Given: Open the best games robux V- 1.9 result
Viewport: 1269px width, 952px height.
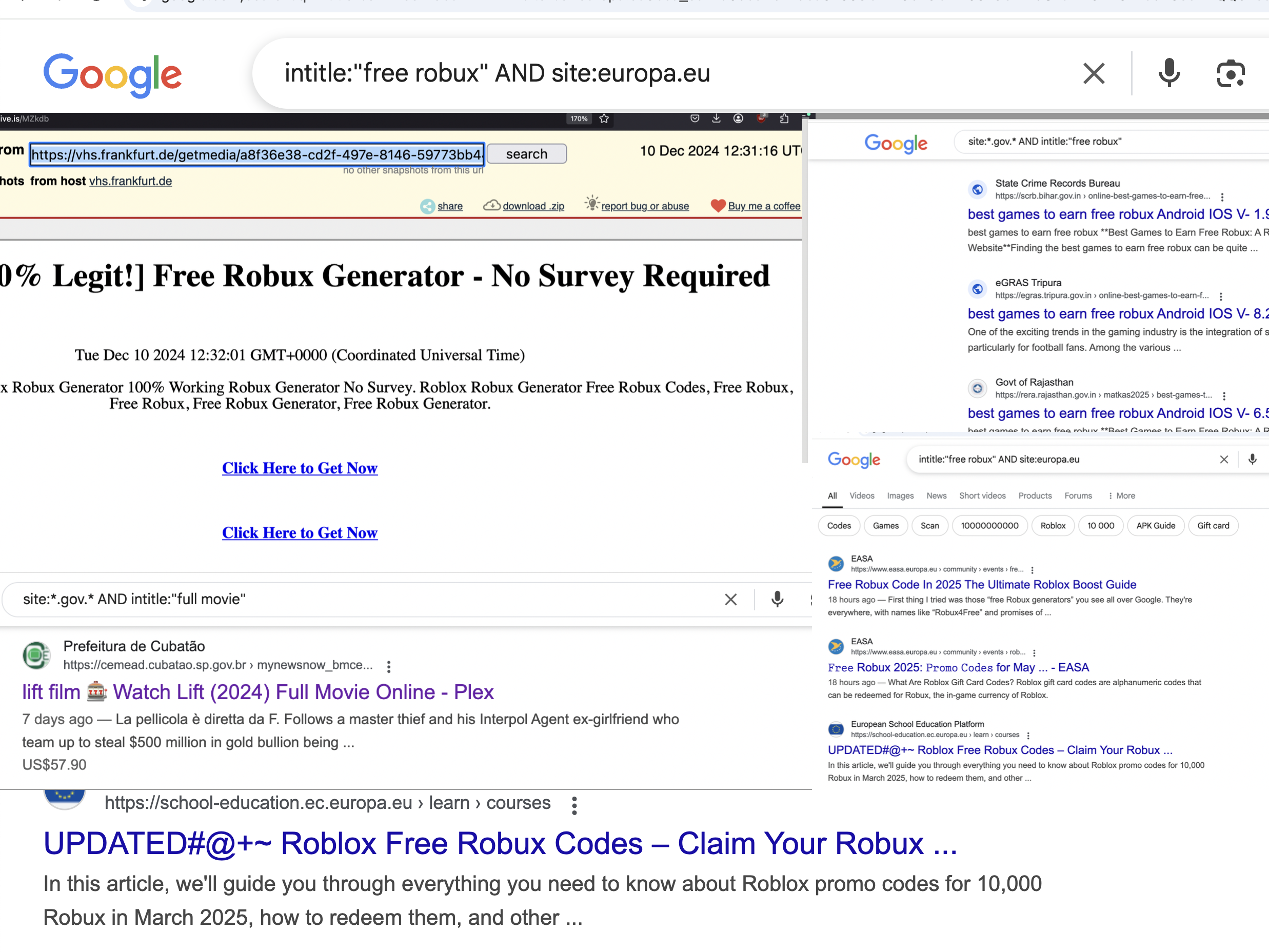Looking at the screenshot, I should click(x=1118, y=214).
